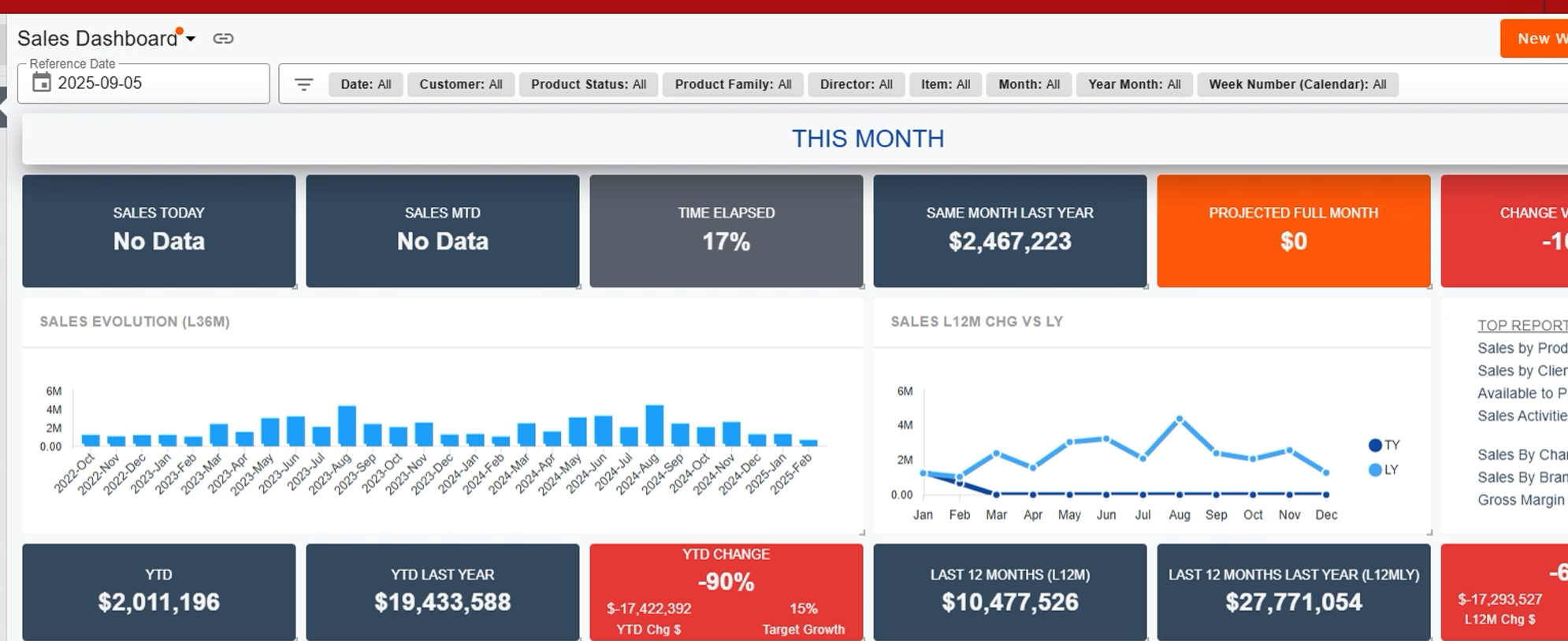The image size is (1568, 641).
Task: Click the copy link icon beside the title
Action: (x=223, y=39)
